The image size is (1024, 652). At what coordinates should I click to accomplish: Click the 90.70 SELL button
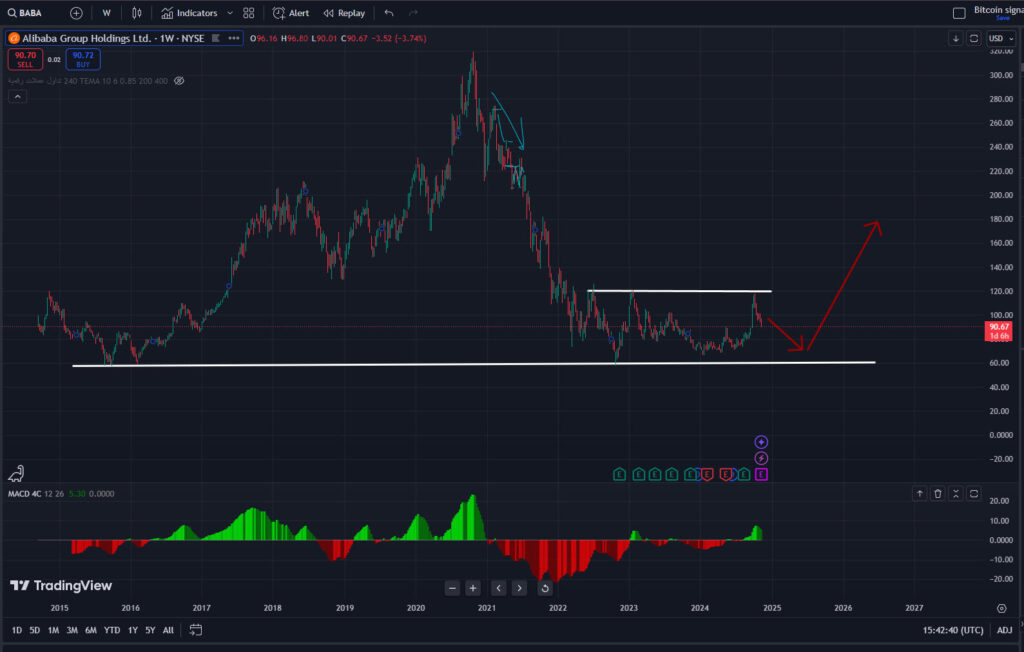tap(25, 59)
